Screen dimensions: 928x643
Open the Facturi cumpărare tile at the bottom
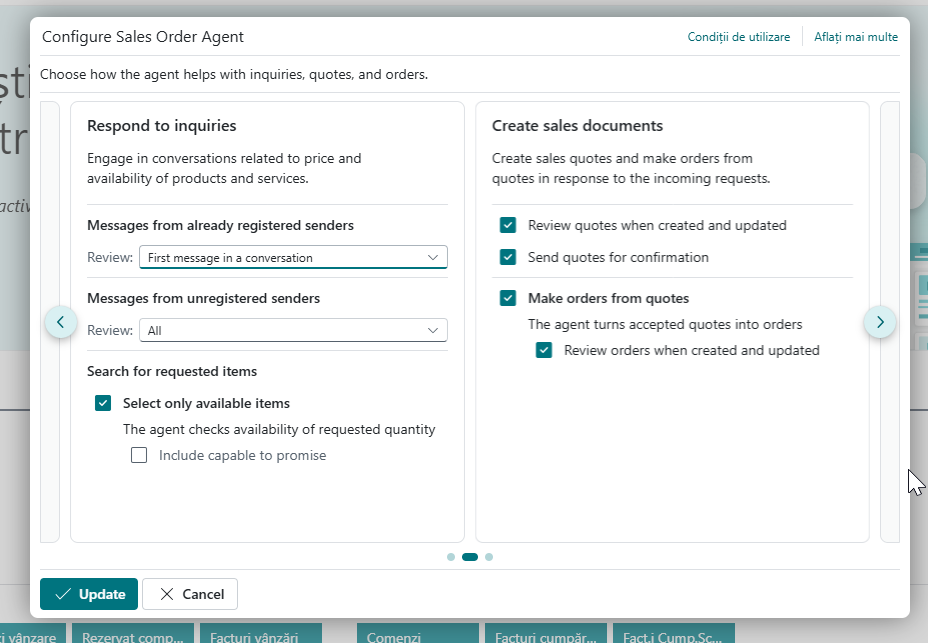pyautogui.click(x=545, y=635)
